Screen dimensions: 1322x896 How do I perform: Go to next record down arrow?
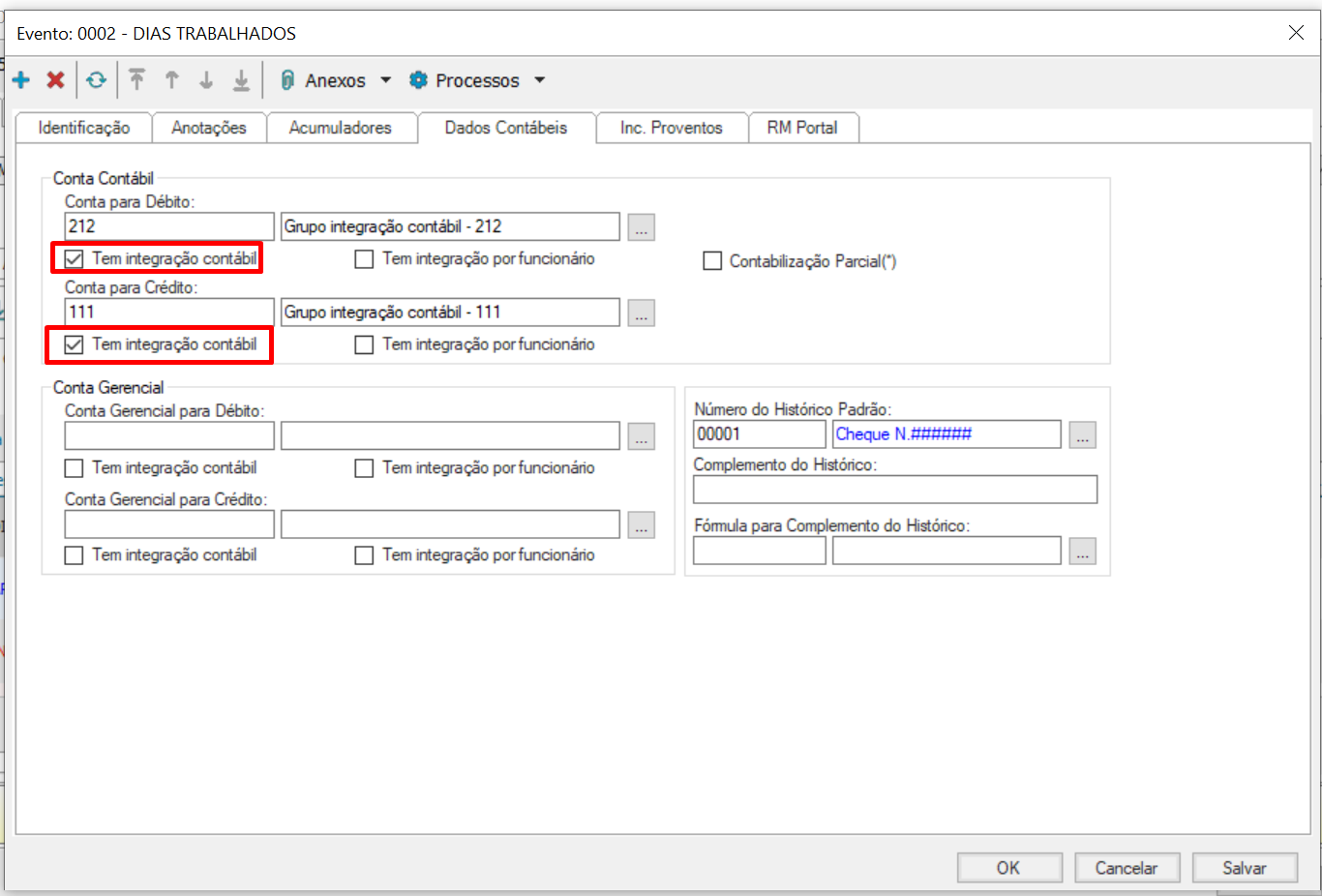(x=206, y=80)
